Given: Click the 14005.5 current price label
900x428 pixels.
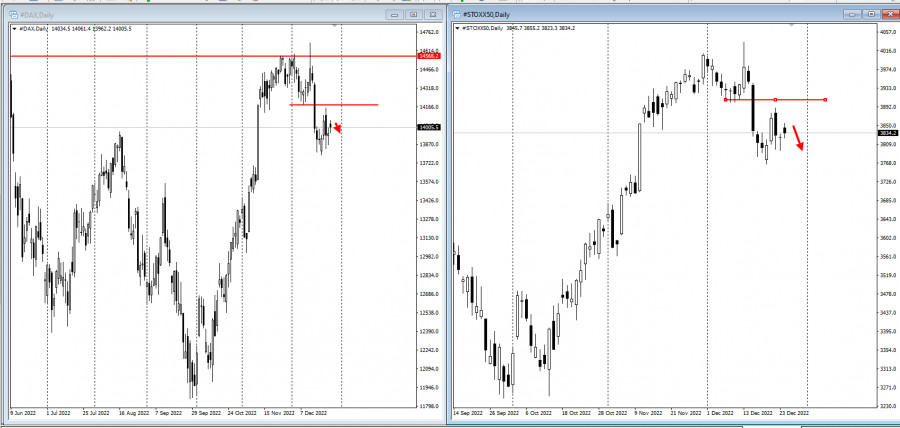Looking at the screenshot, I should 430,127.
